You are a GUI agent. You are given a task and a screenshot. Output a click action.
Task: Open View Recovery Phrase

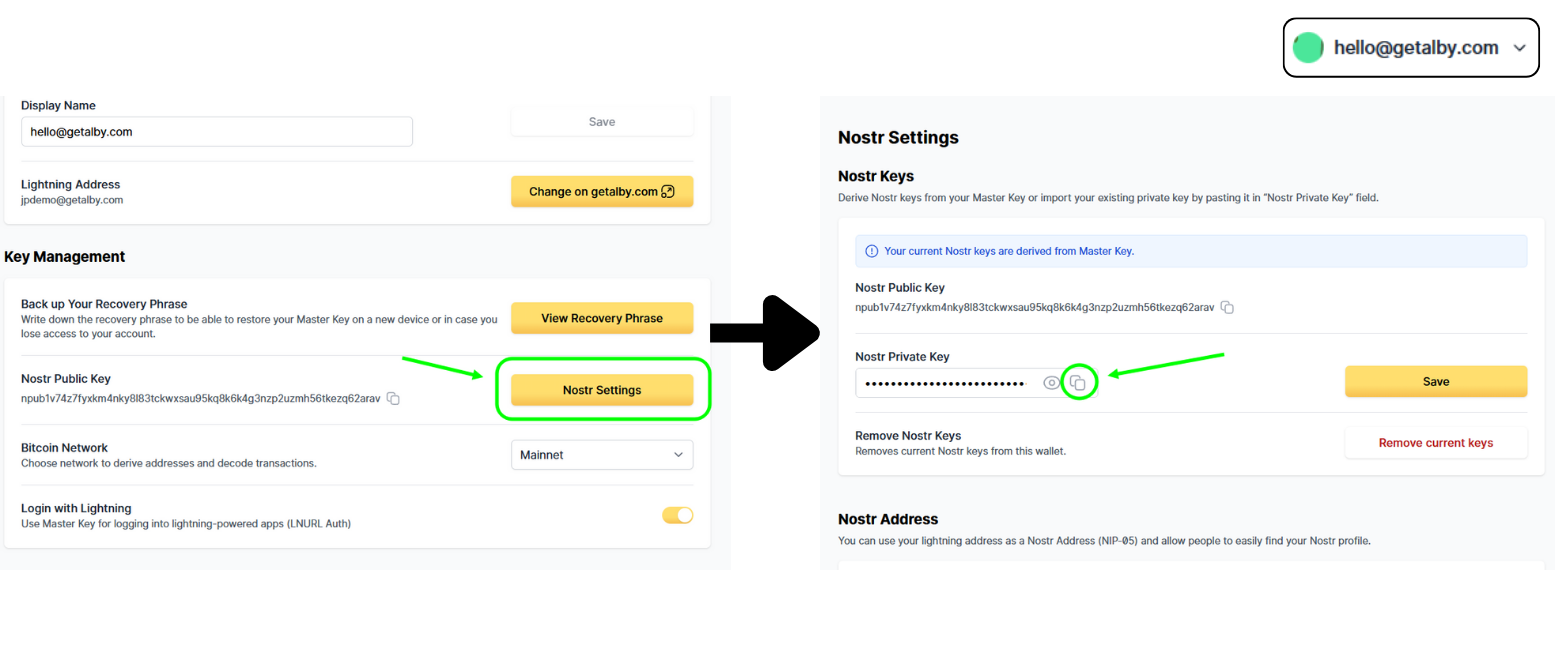(601, 318)
